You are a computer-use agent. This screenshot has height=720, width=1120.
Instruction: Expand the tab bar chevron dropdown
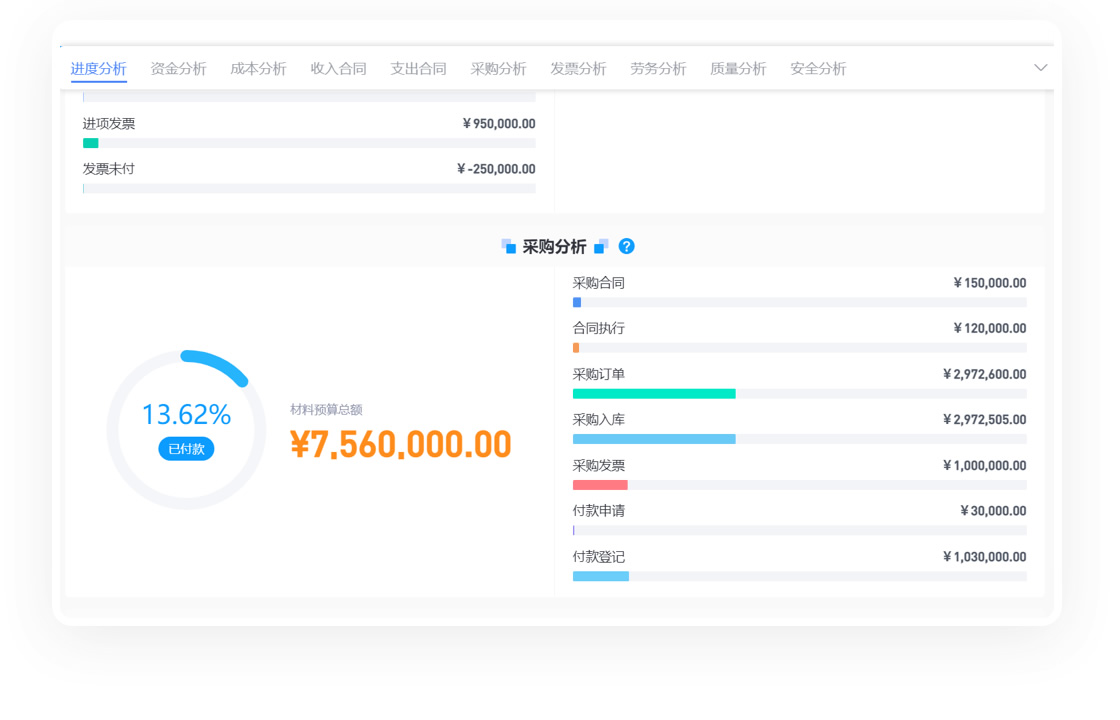click(x=1040, y=68)
